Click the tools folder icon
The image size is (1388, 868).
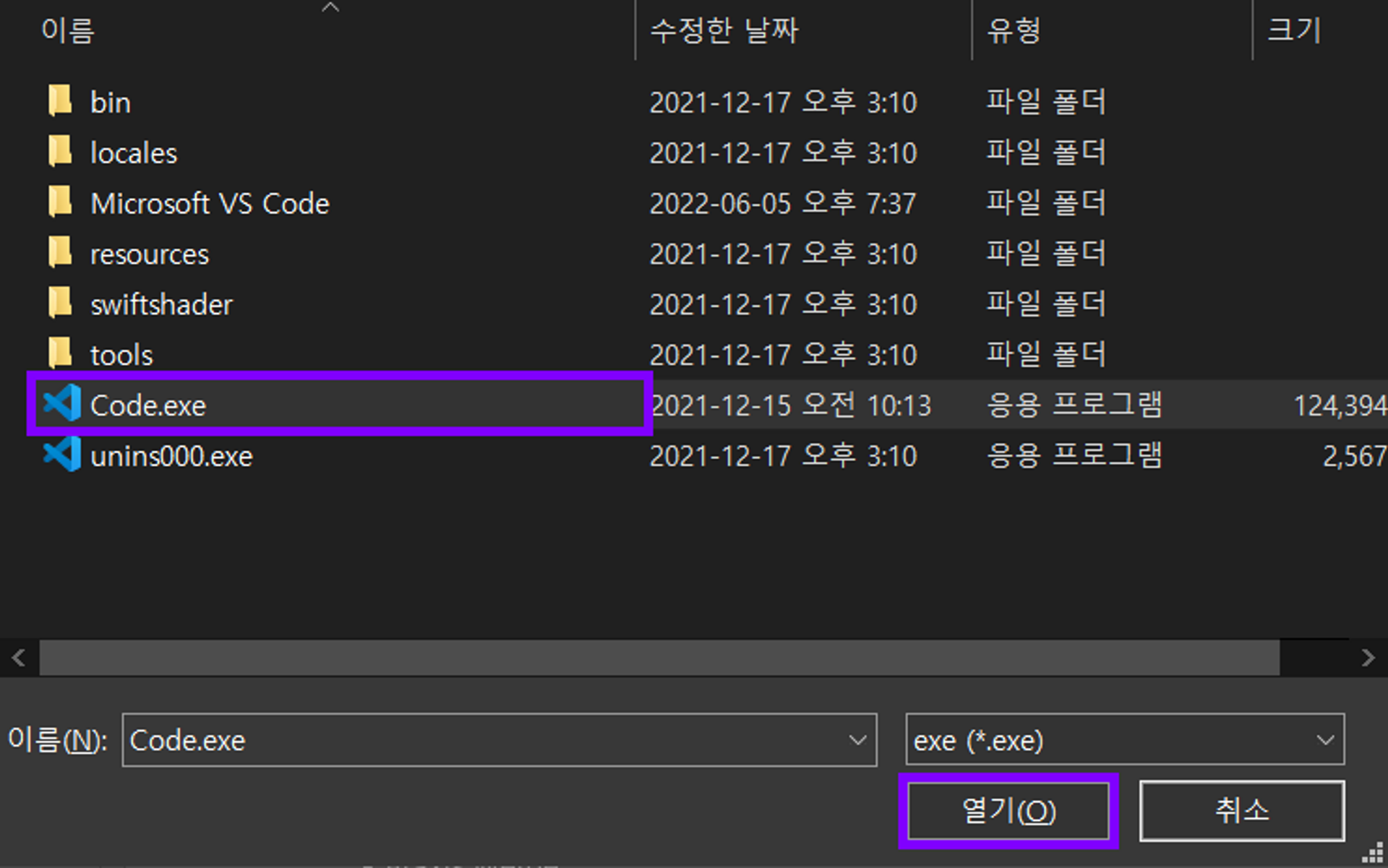point(61,354)
